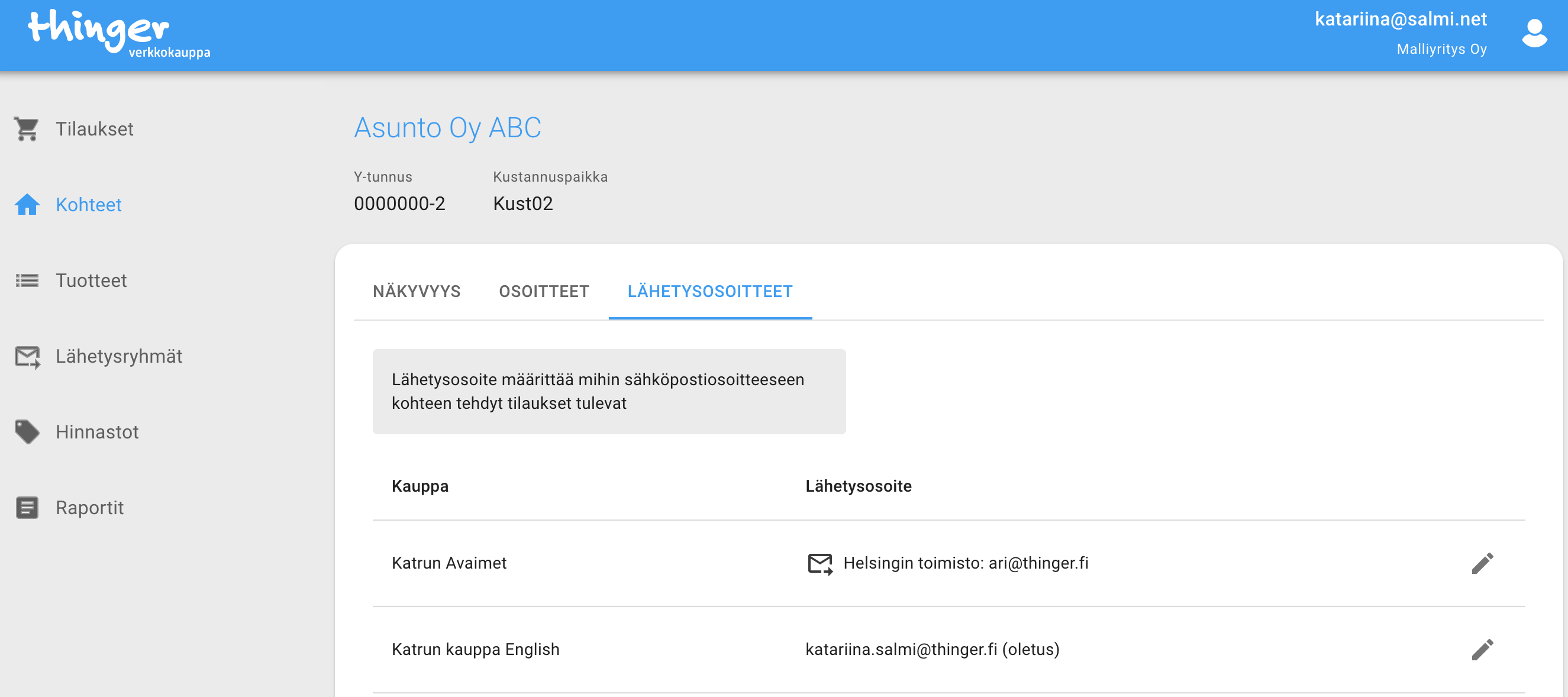The image size is (1568, 697).
Task: Click the home Kohteet icon
Action: (27, 205)
